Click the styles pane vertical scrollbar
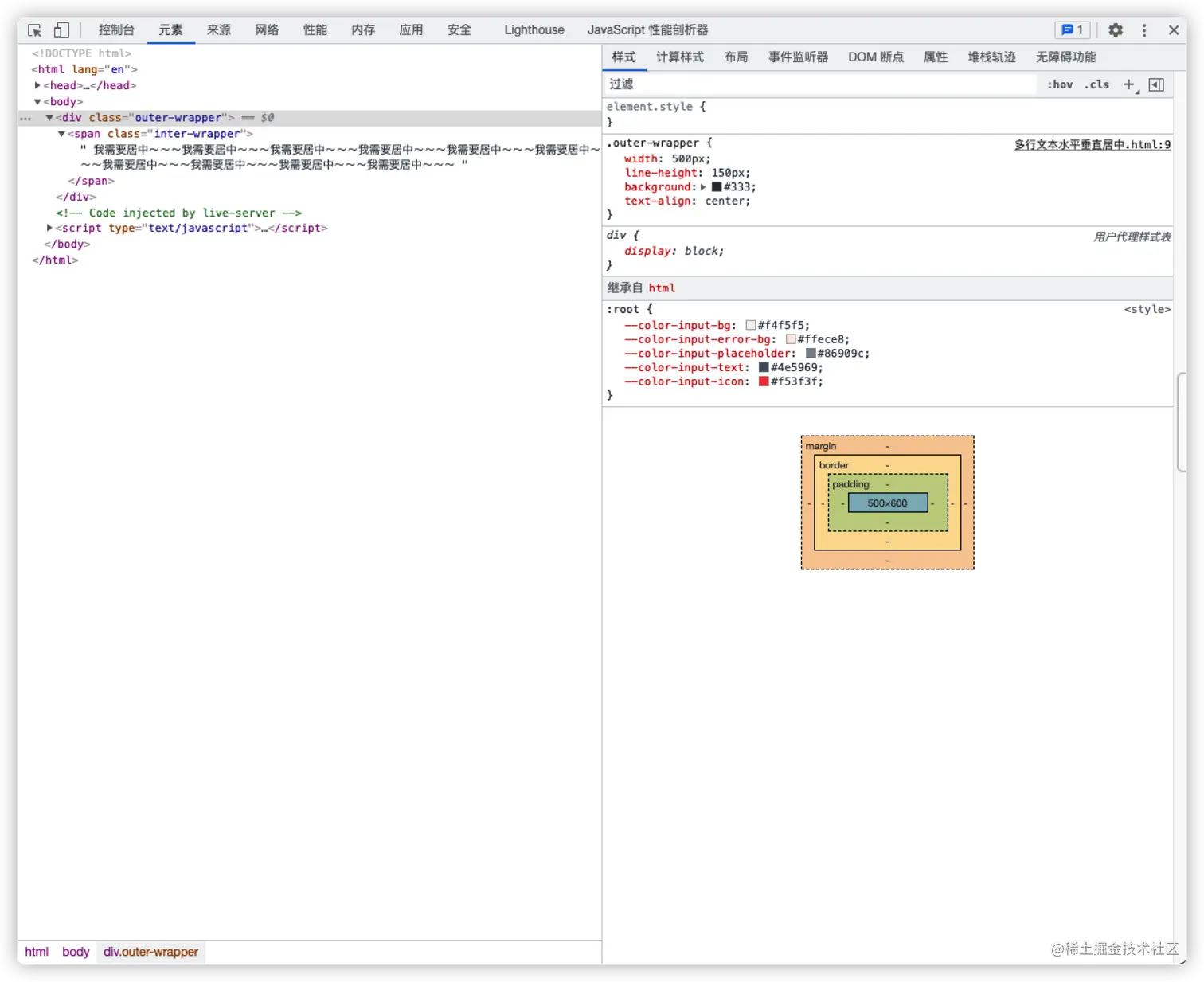 tap(1180, 422)
